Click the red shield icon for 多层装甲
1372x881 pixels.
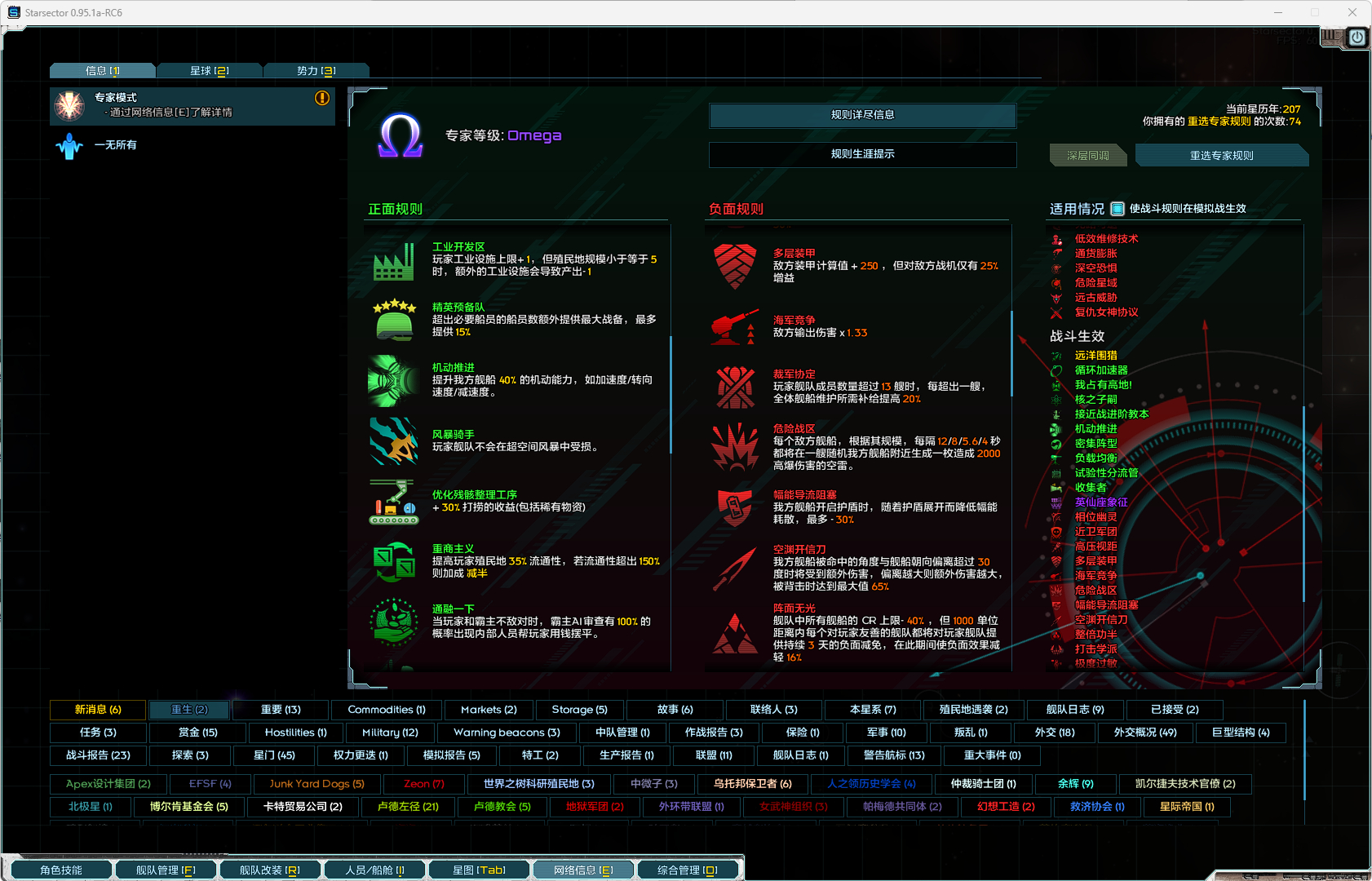735,266
